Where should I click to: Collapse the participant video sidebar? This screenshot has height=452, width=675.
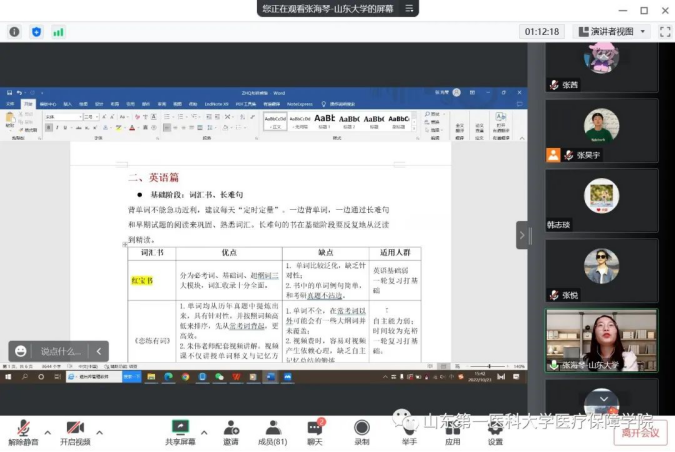521,235
